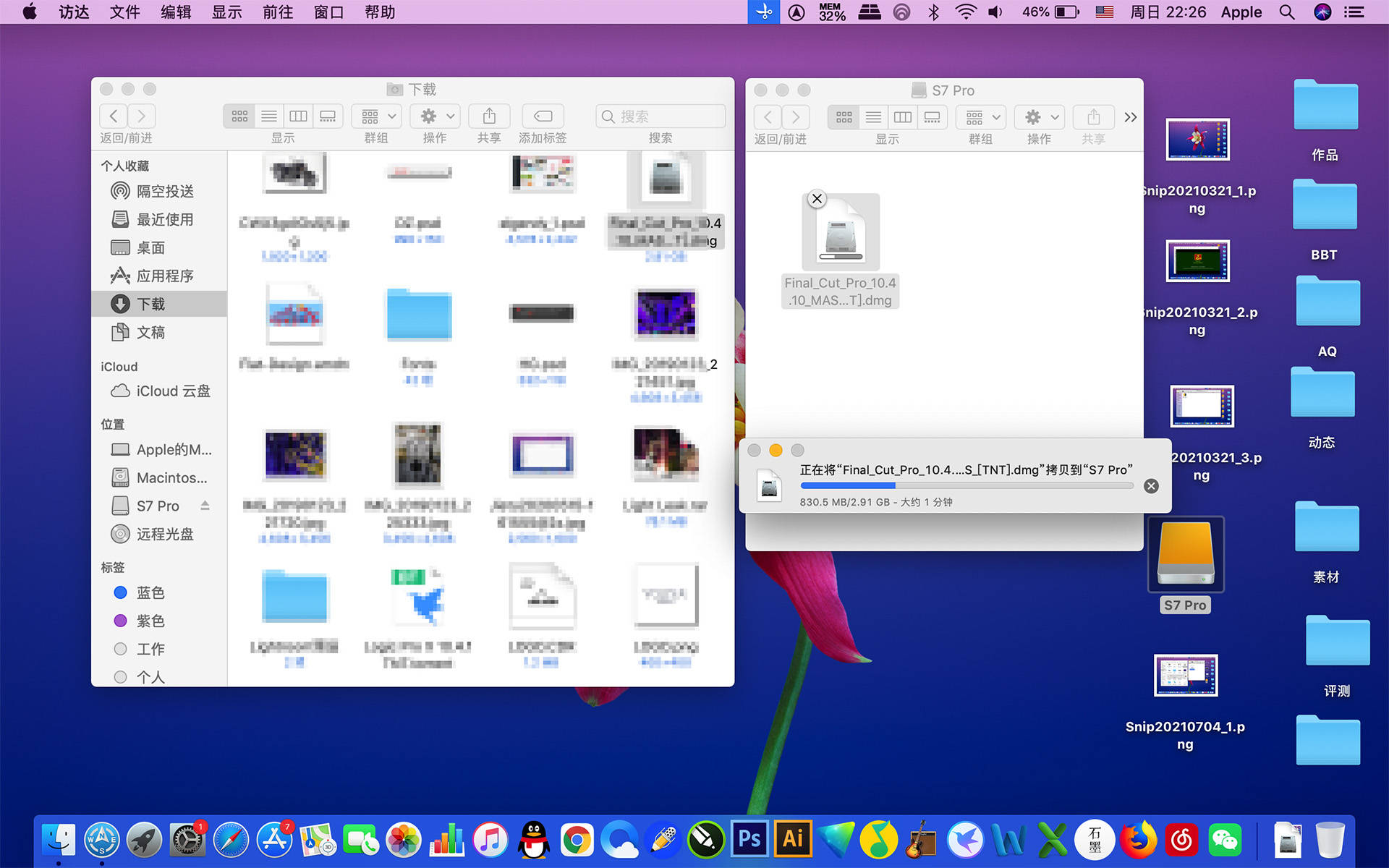Open 应用程序 Applications in sidebar
Viewport: 1389px width, 868px height.
(x=165, y=276)
